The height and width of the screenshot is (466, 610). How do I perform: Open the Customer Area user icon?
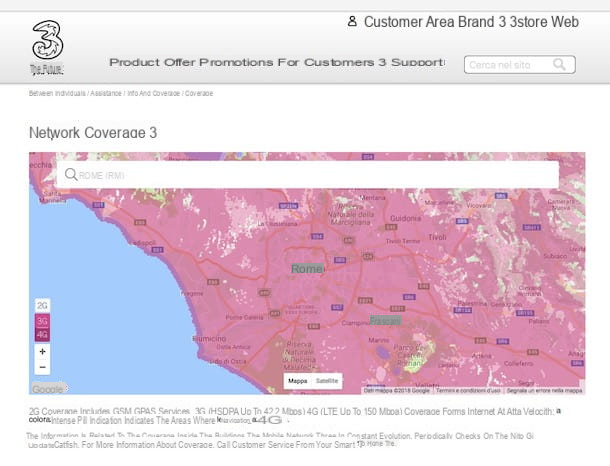click(352, 21)
